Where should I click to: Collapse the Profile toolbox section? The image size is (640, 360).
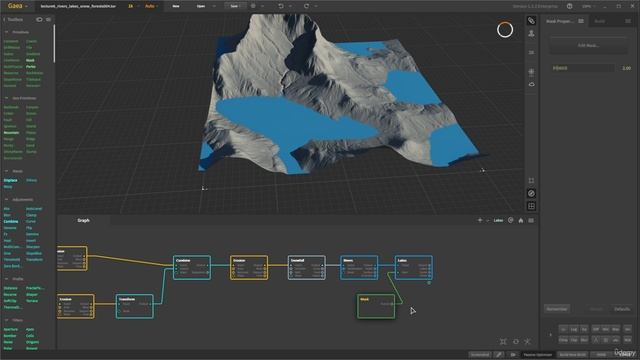point(7,279)
